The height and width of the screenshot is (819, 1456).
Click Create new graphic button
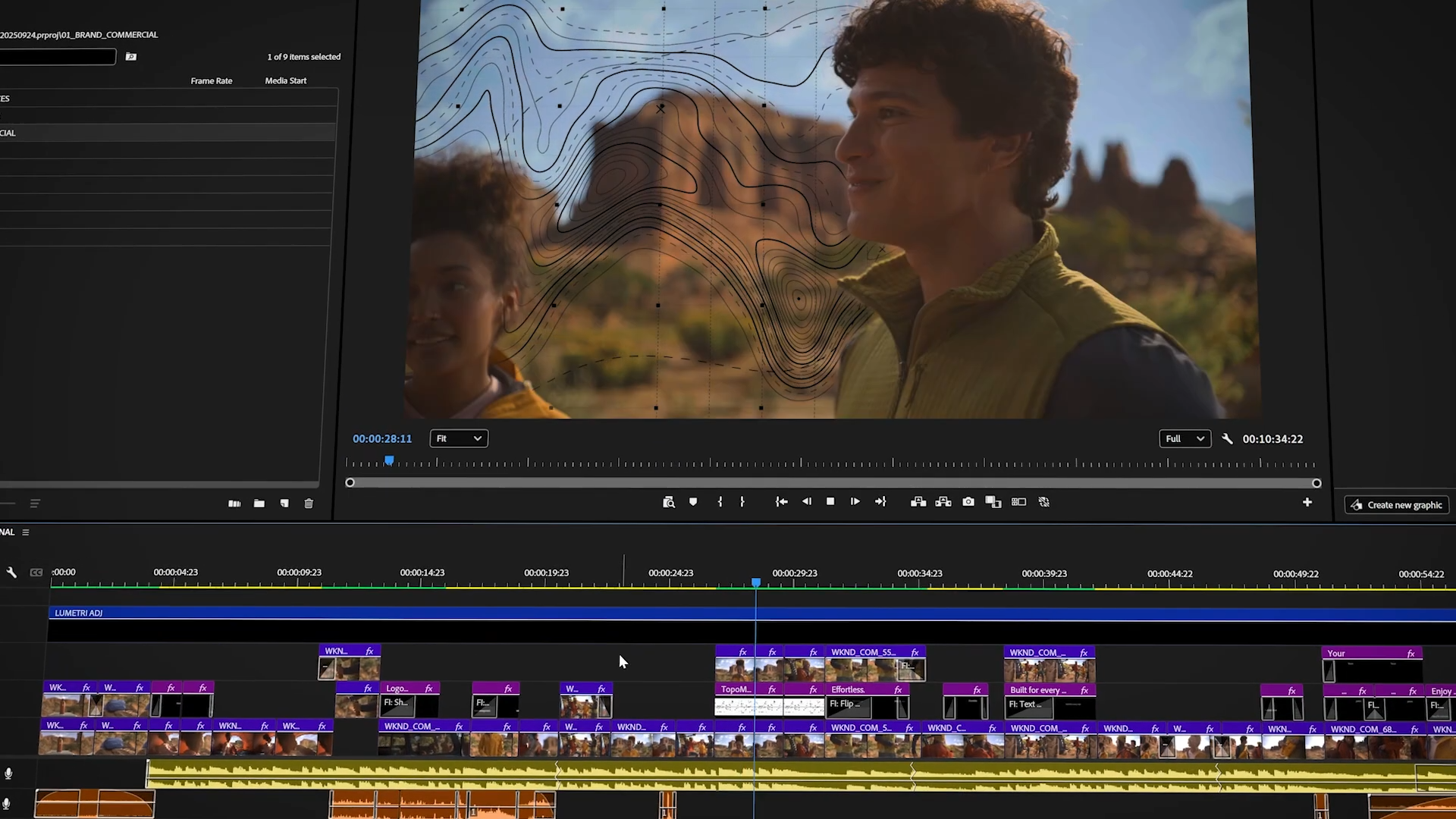click(x=1397, y=505)
